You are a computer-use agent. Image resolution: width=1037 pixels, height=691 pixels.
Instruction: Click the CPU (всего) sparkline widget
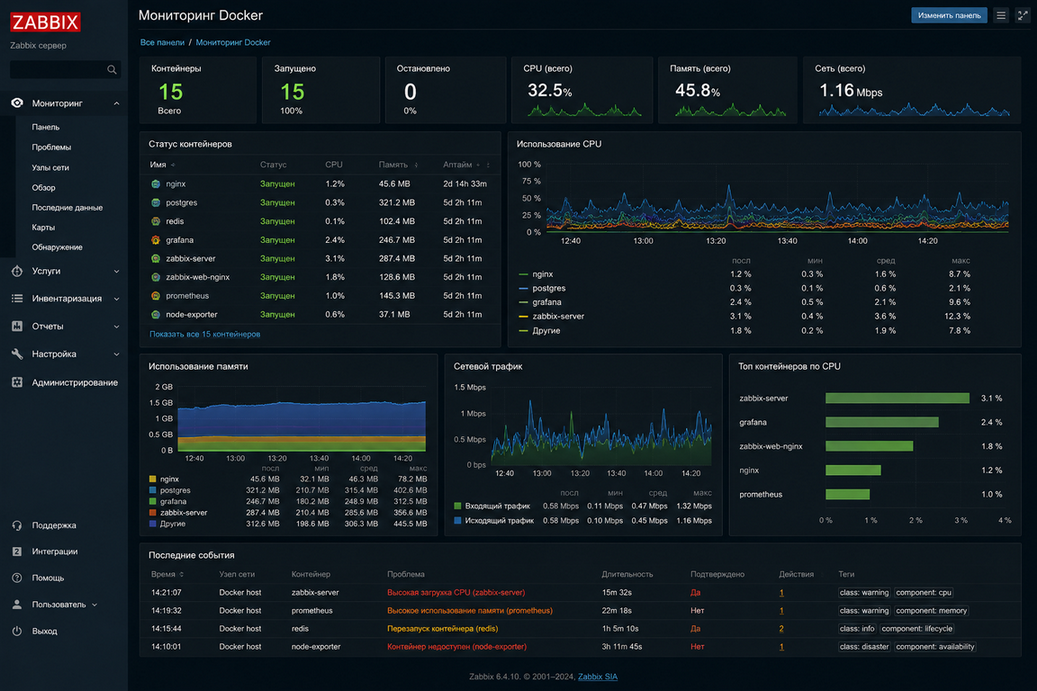pyautogui.click(x=585, y=110)
